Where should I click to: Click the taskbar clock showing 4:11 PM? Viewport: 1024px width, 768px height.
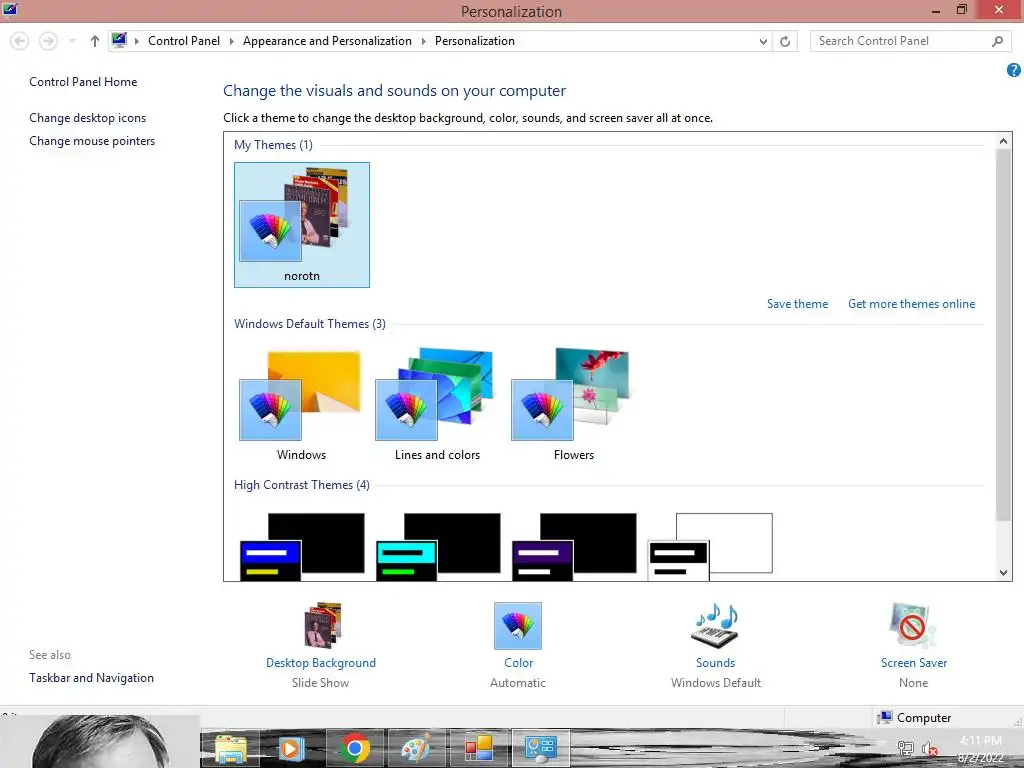click(x=980, y=749)
